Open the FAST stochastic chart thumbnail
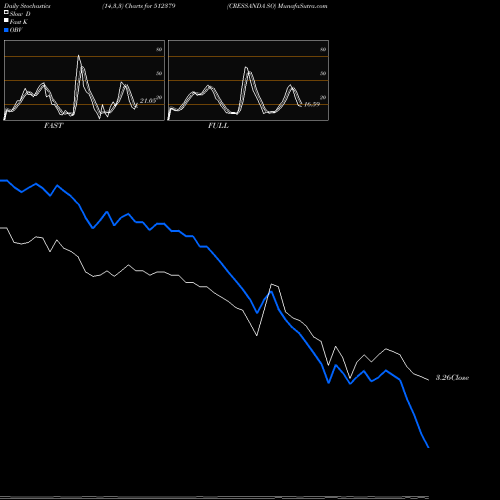This screenshot has height=500, width=500. coord(84,80)
